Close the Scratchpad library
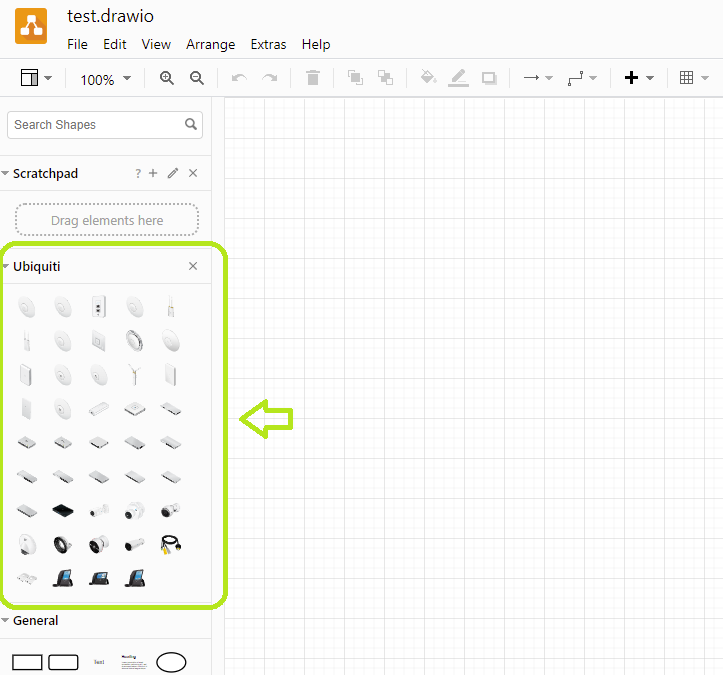This screenshot has width=723, height=675. coord(193,173)
